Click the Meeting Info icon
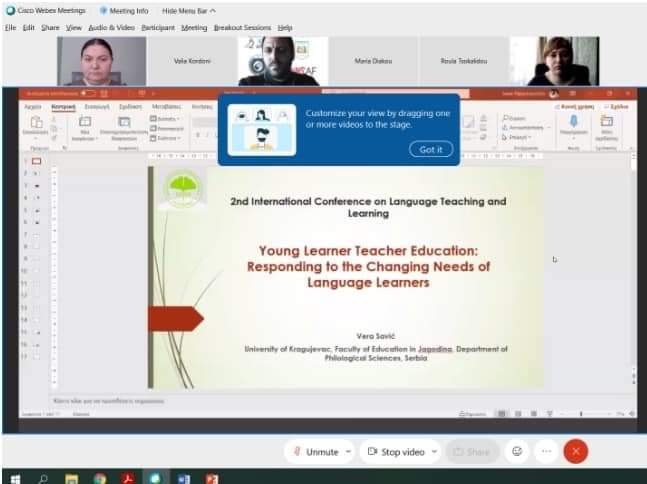 [x=104, y=11]
